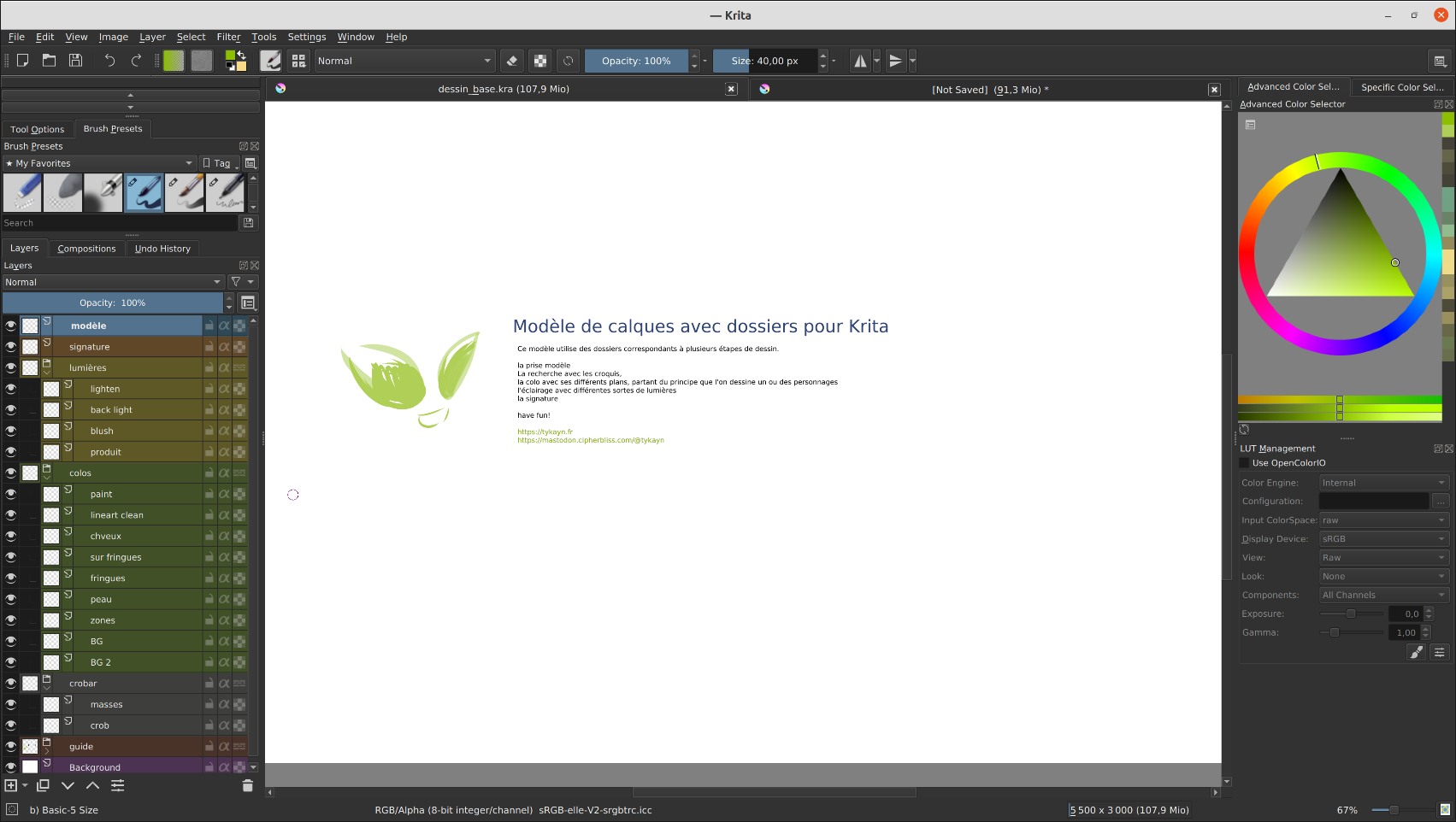Move layer down arrow

pos(68,785)
